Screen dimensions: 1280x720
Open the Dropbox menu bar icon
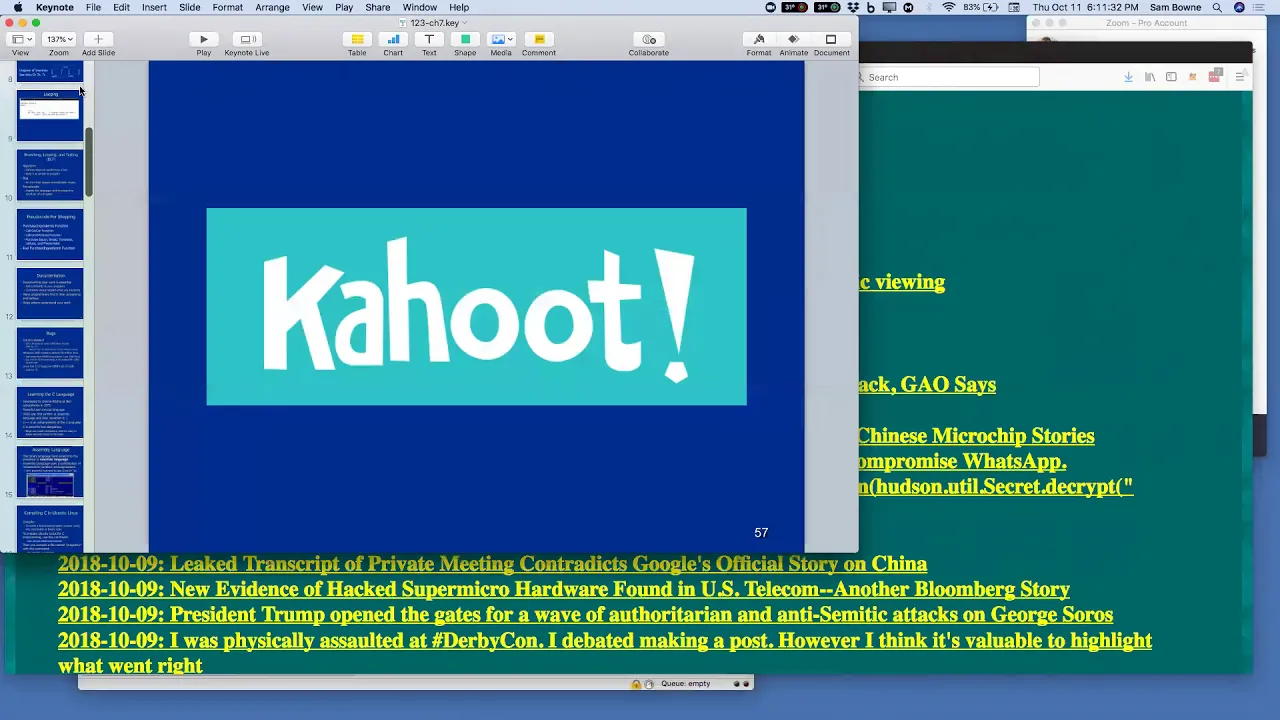[x=852, y=7]
